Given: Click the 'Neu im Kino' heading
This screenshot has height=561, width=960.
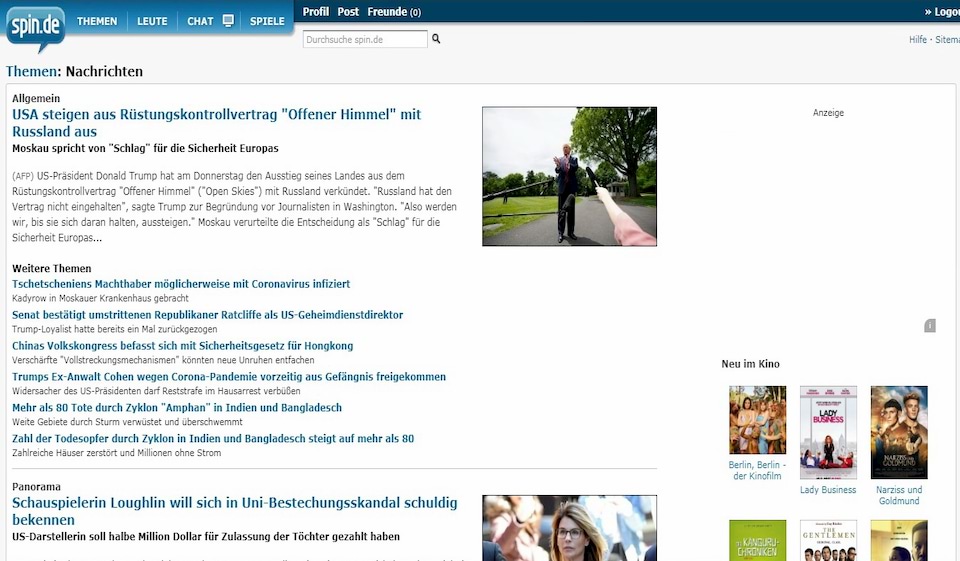Looking at the screenshot, I should [x=751, y=364].
